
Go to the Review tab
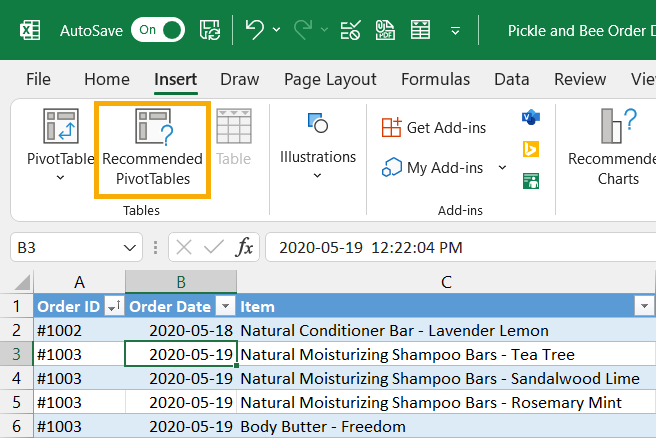[580, 79]
